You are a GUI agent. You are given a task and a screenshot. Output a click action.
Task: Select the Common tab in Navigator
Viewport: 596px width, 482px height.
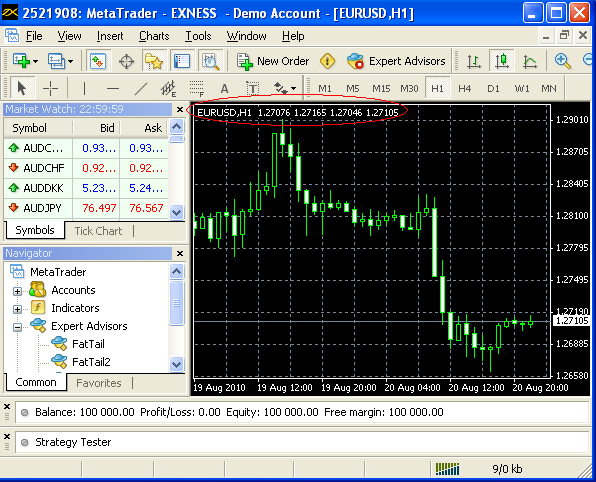(36, 382)
